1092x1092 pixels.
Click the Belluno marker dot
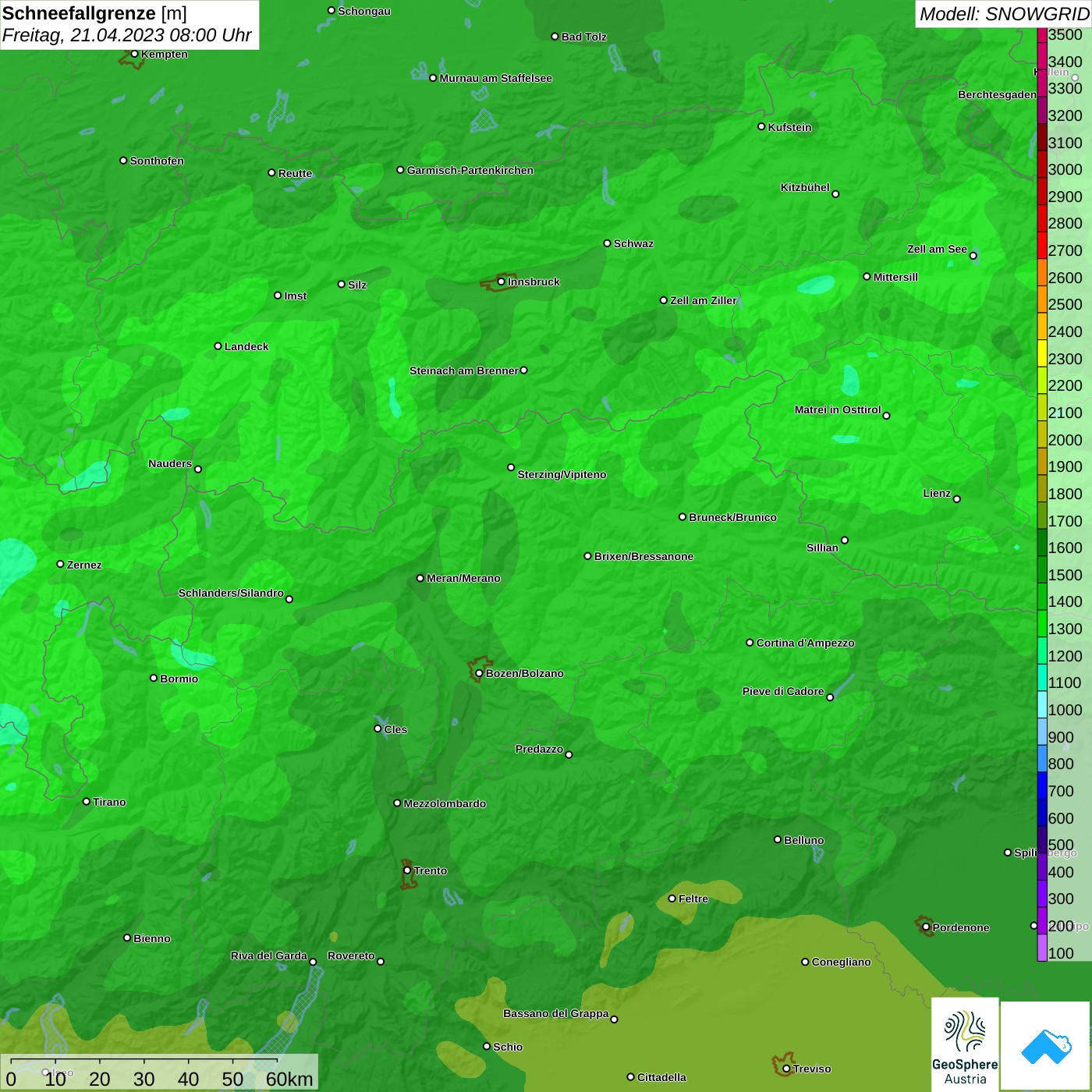(777, 839)
